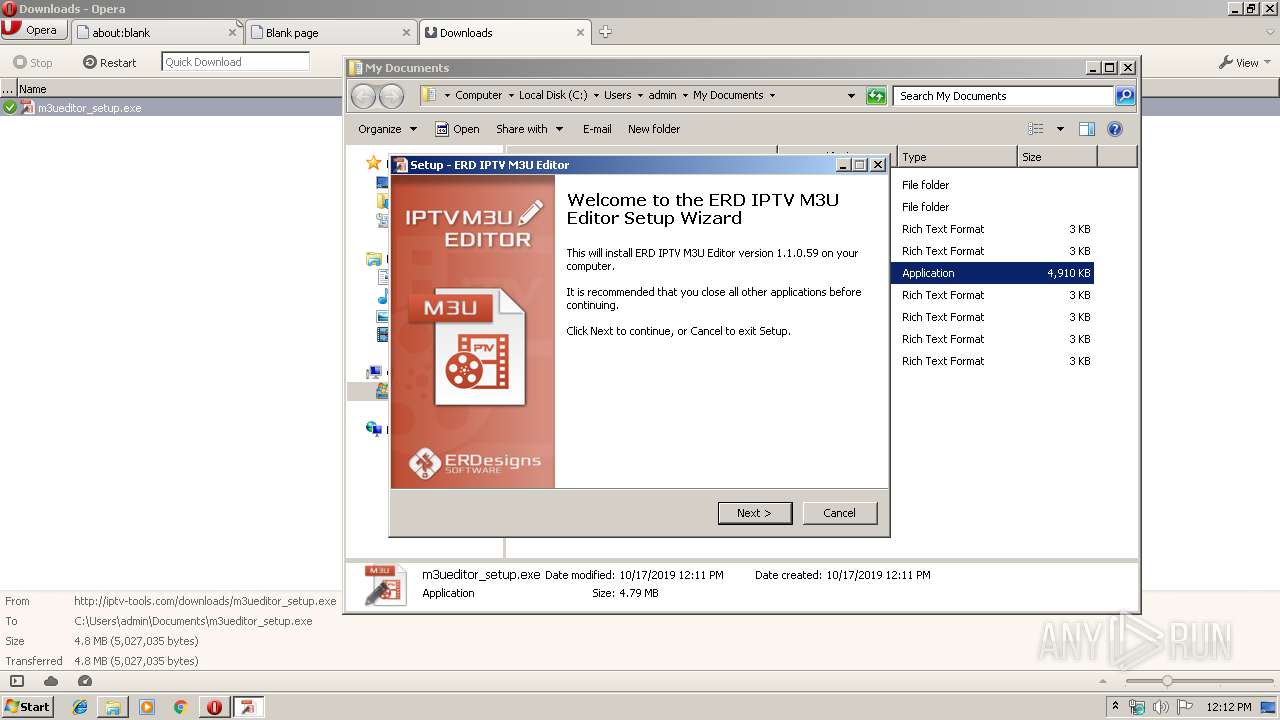Sort by the Type column header
This screenshot has height=720, width=1280.
(x=957, y=157)
